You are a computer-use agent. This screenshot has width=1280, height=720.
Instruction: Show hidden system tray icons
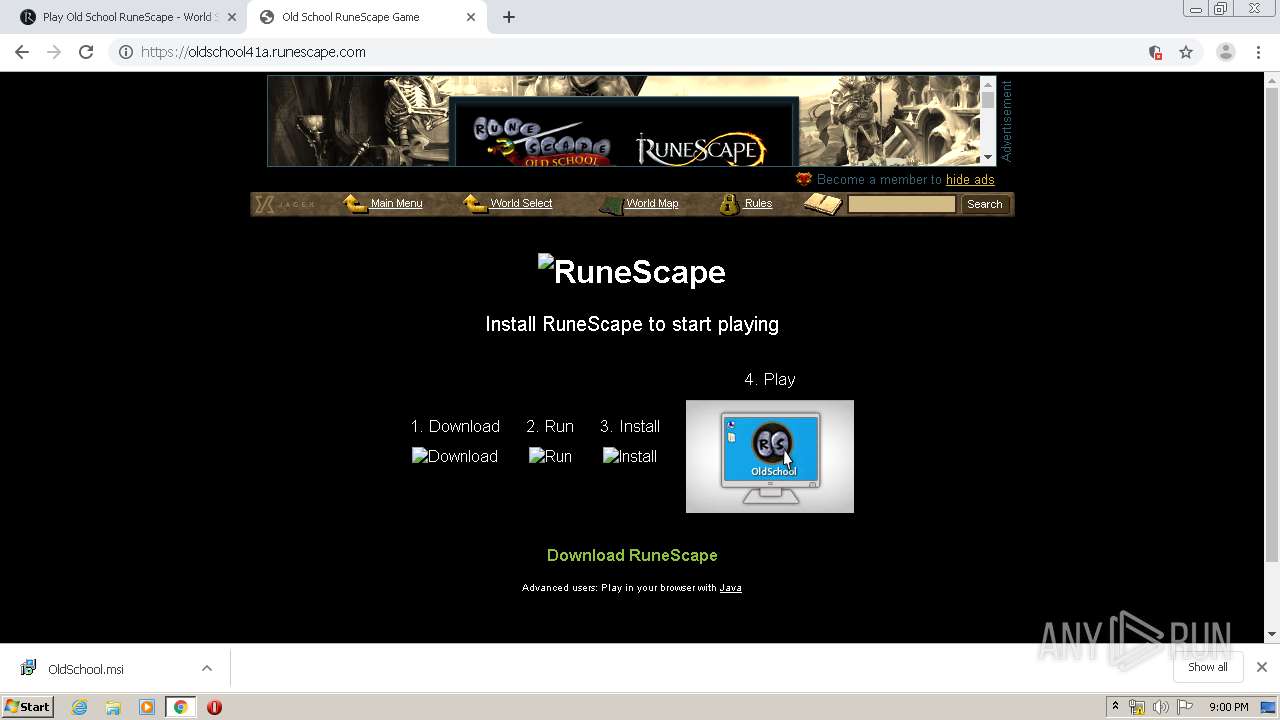point(1115,707)
